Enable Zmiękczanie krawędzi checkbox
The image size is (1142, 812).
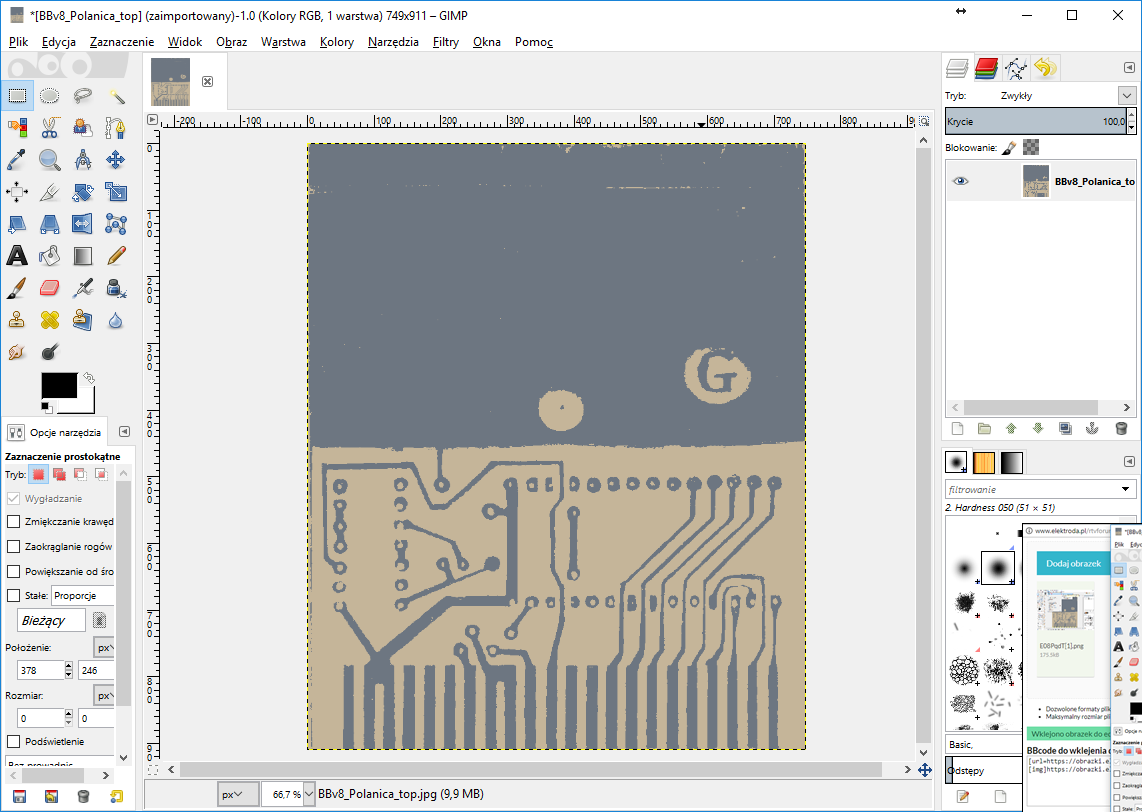(x=13, y=521)
